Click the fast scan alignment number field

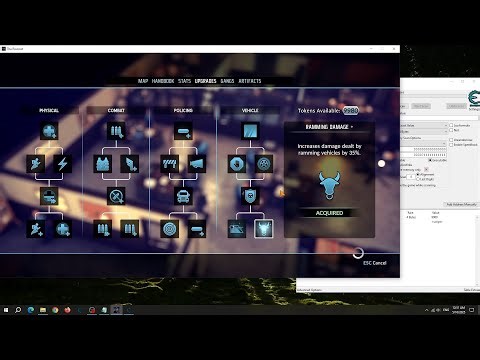click(411, 177)
